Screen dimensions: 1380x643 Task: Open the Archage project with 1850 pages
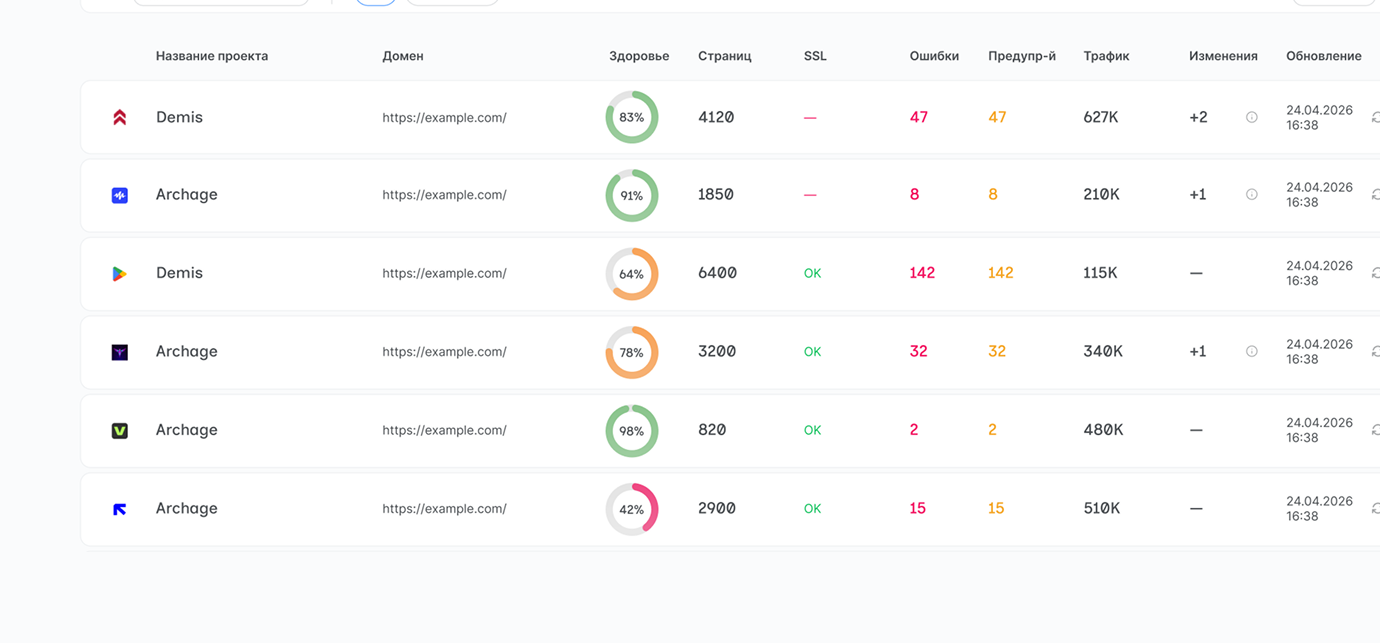187,195
